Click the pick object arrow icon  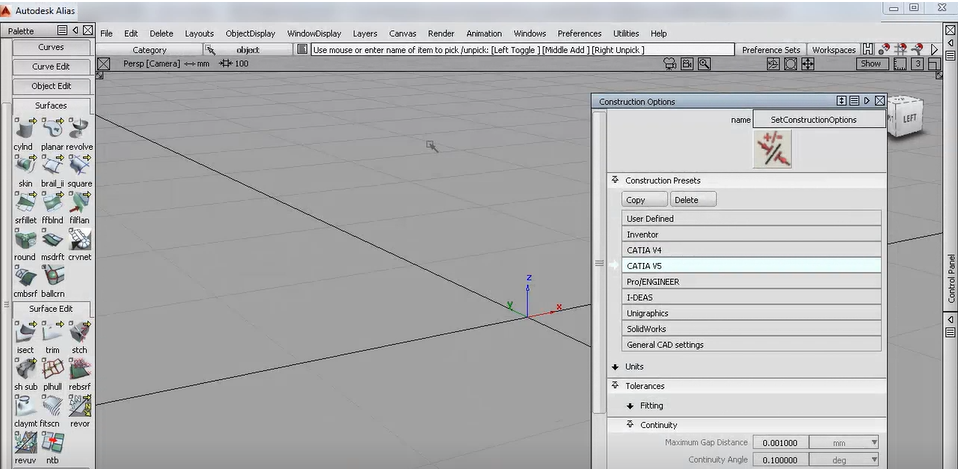[x=210, y=49]
